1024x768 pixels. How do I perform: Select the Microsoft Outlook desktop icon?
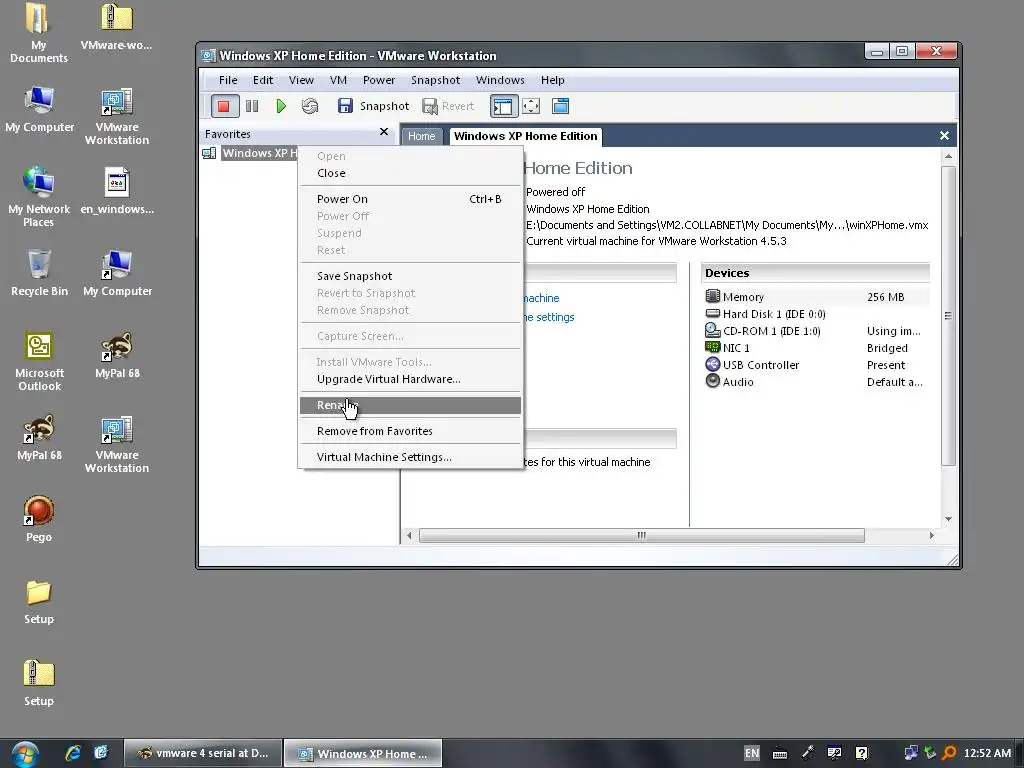point(39,362)
